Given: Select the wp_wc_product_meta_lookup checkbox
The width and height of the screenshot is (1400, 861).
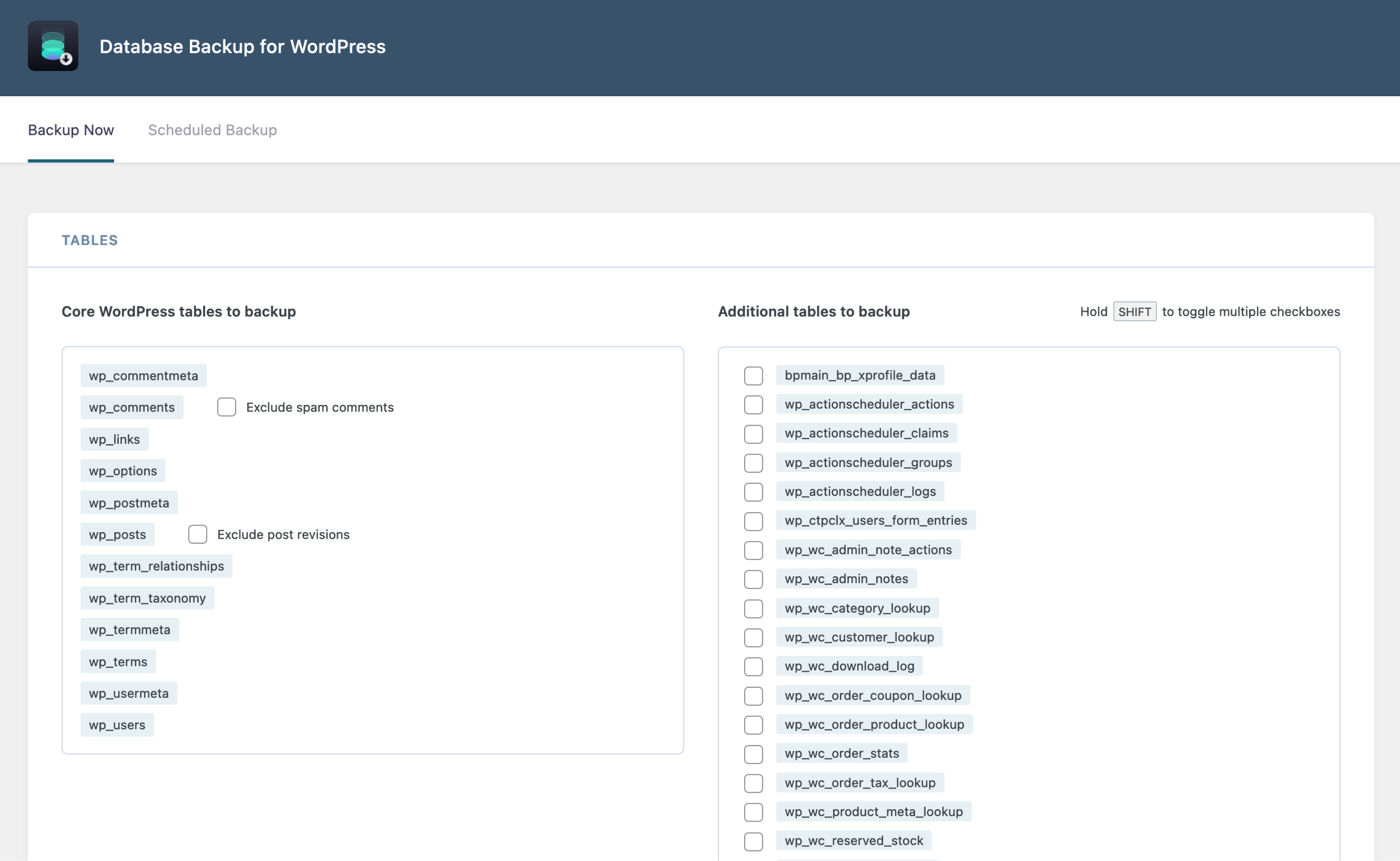Looking at the screenshot, I should 754,813.
